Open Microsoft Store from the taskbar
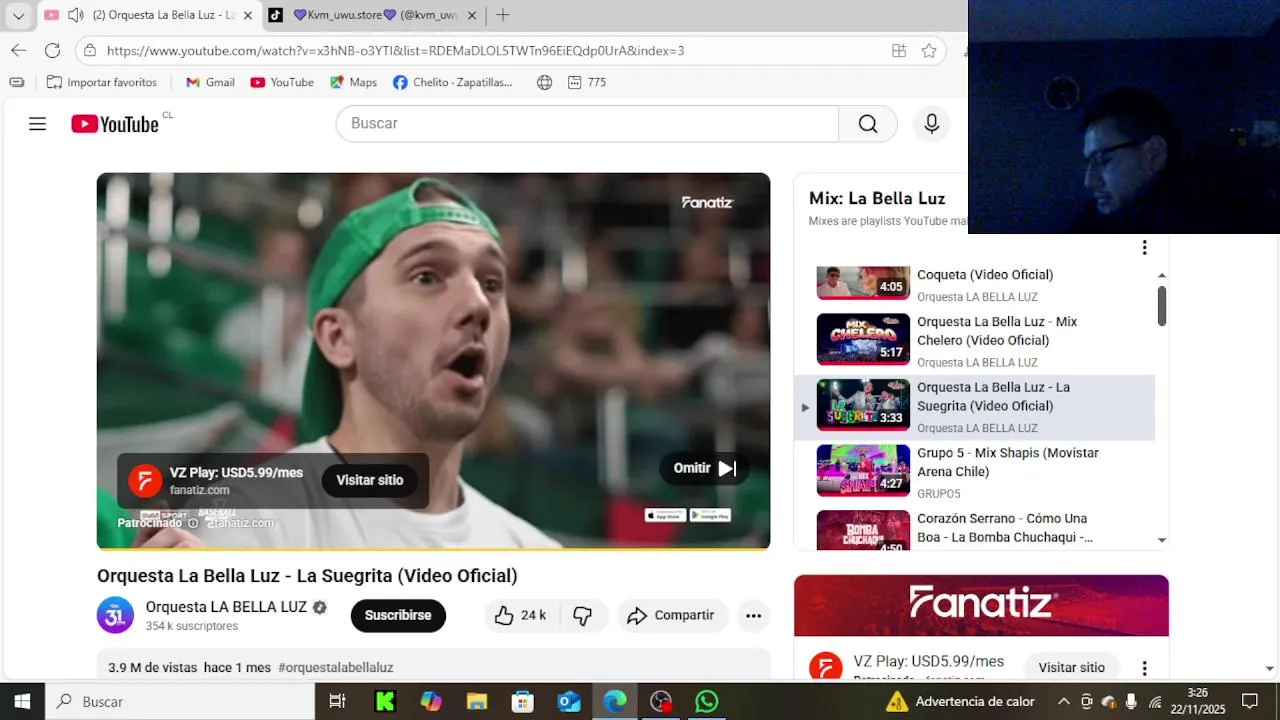 (x=523, y=702)
